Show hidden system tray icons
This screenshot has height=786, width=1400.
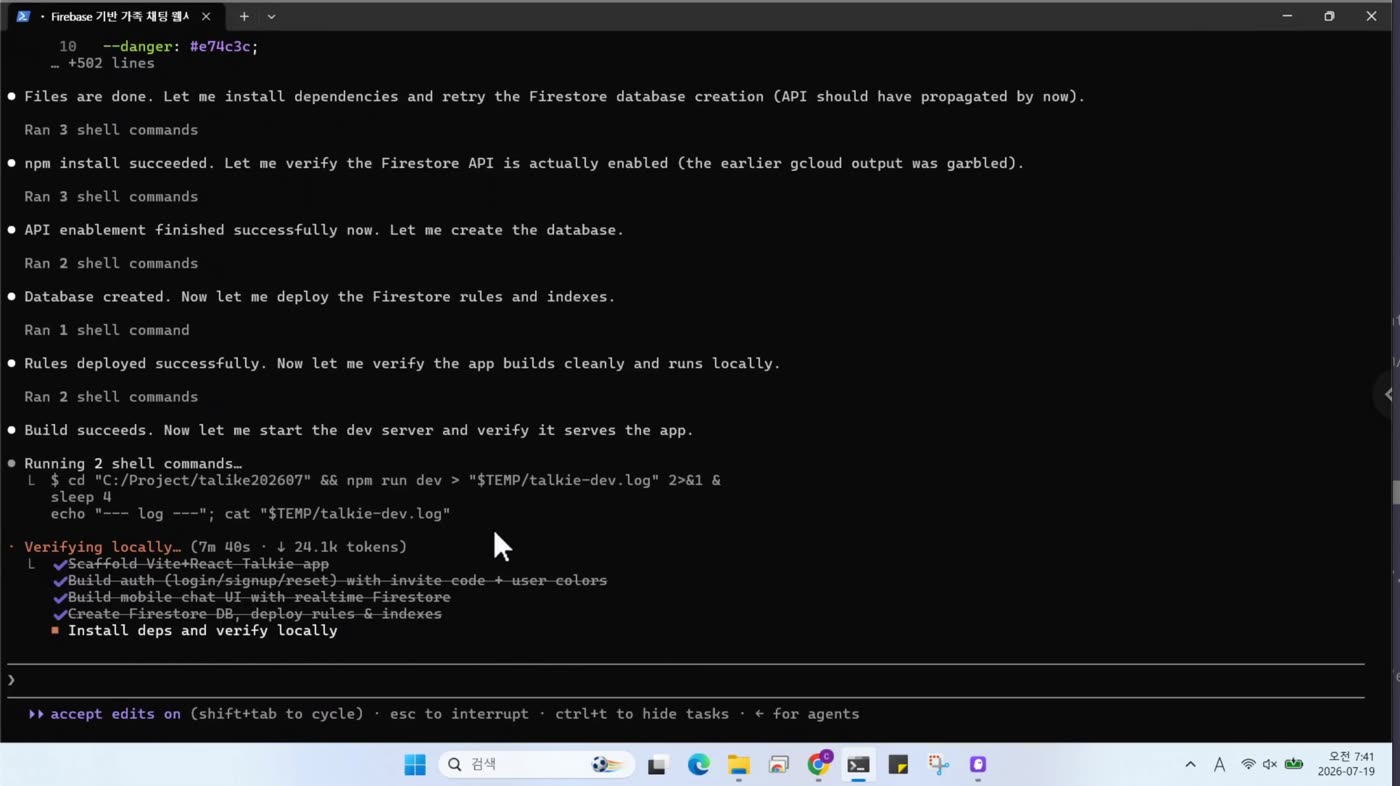point(1190,765)
